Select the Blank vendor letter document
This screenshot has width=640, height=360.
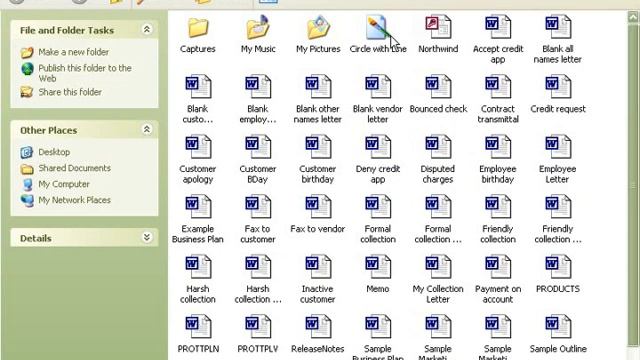(x=378, y=87)
